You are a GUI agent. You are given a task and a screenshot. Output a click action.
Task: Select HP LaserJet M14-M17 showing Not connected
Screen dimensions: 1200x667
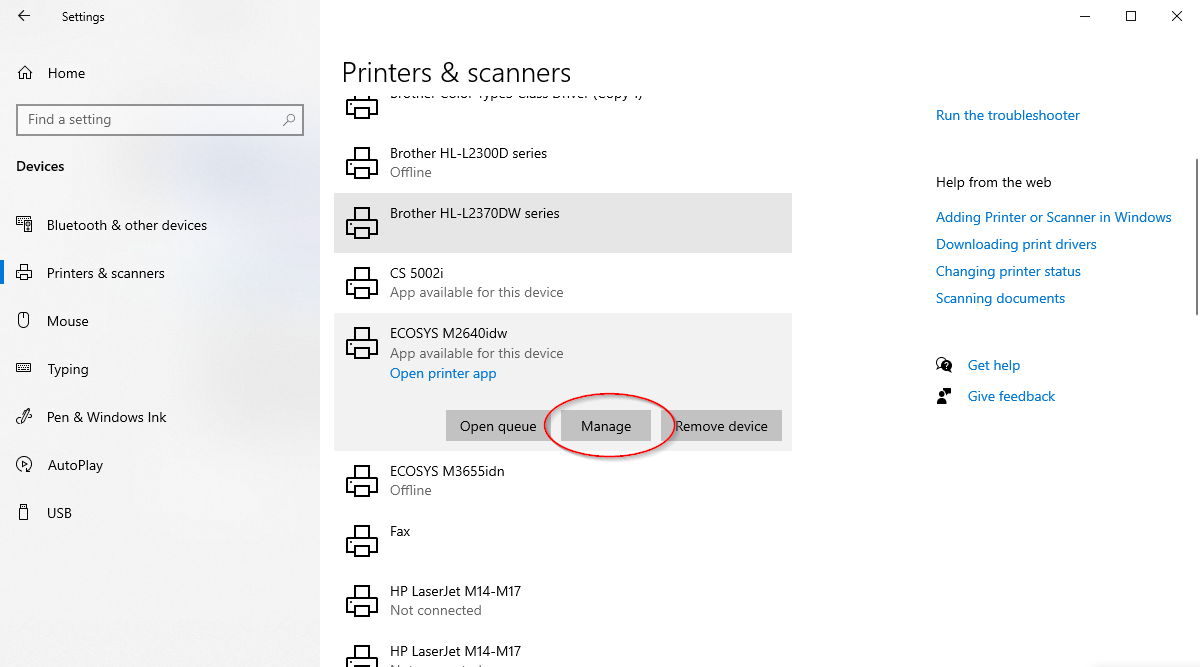pyautogui.click(x=563, y=601)
